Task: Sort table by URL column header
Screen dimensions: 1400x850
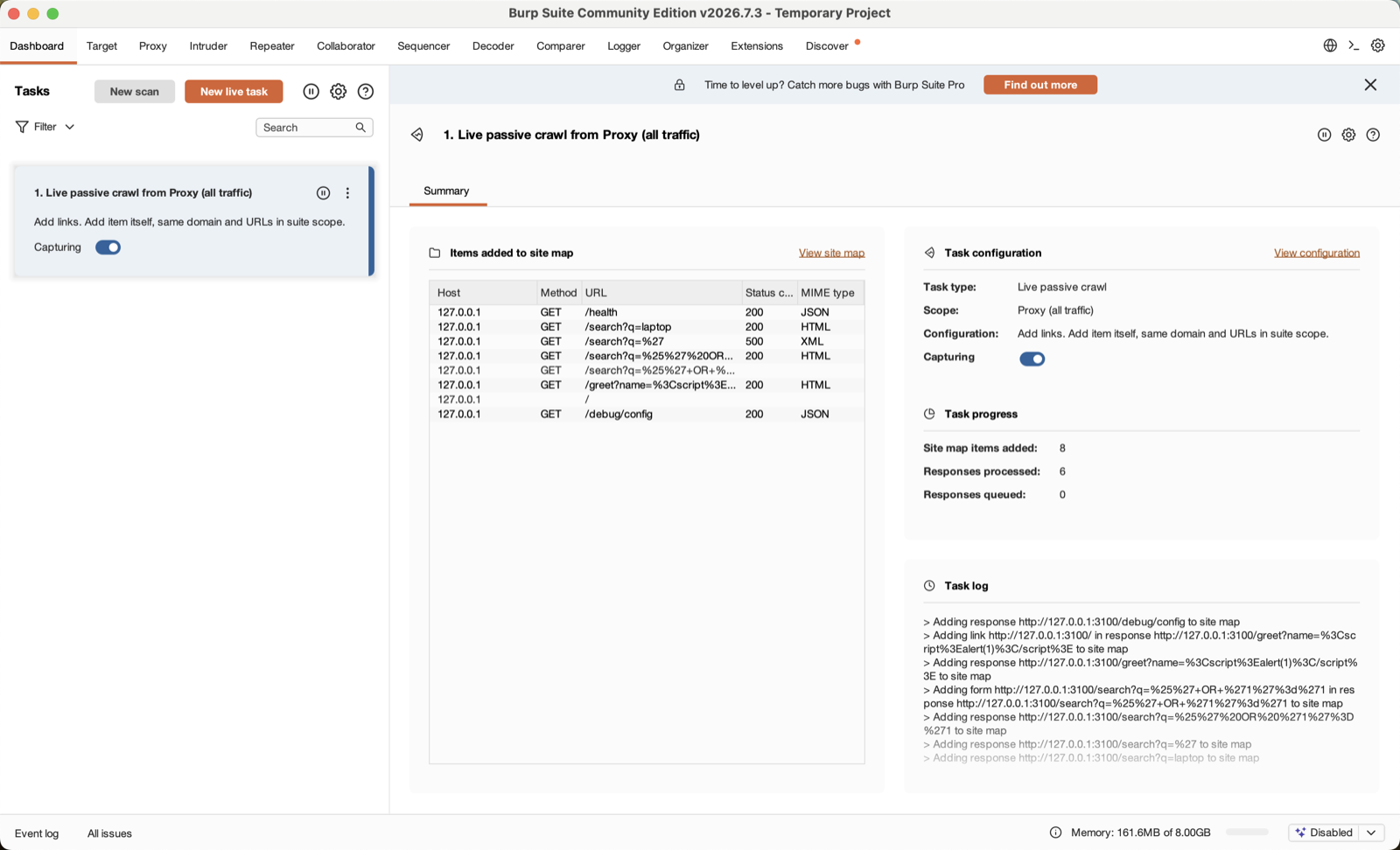Action: point(661,293)
